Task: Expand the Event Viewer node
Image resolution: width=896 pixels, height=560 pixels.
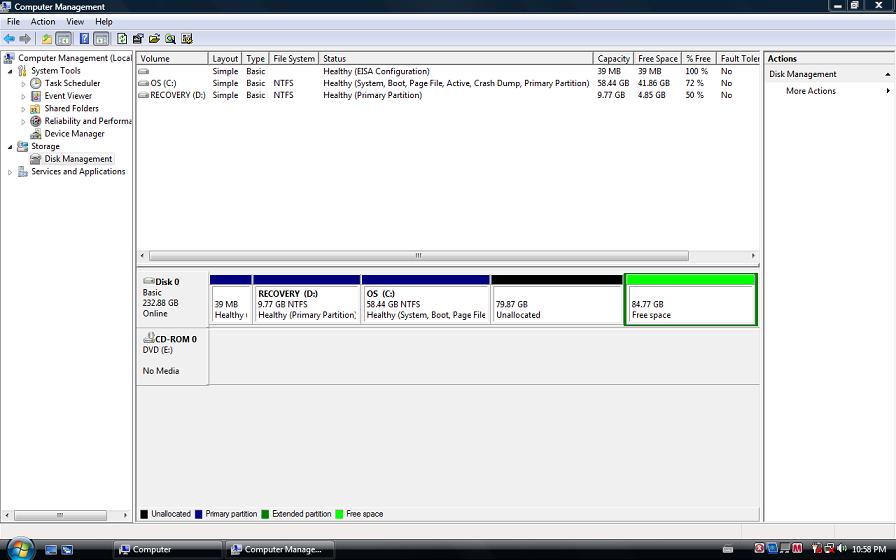Action: (23, 97)
